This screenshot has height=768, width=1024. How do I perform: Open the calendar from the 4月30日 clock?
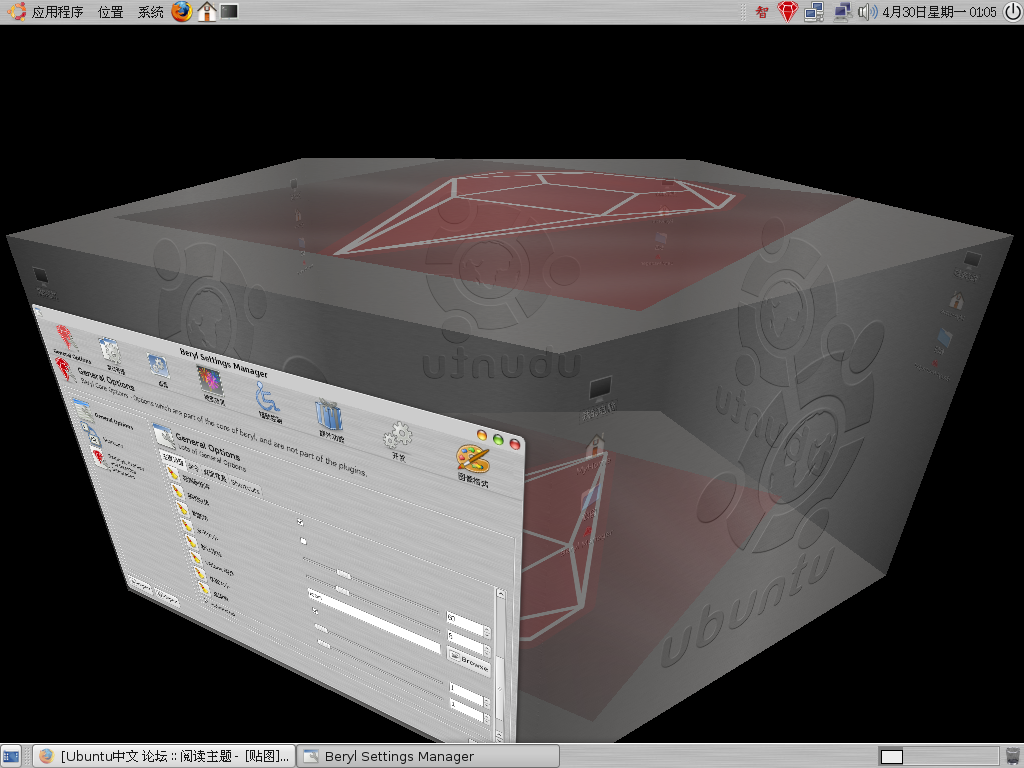point(939,12)
